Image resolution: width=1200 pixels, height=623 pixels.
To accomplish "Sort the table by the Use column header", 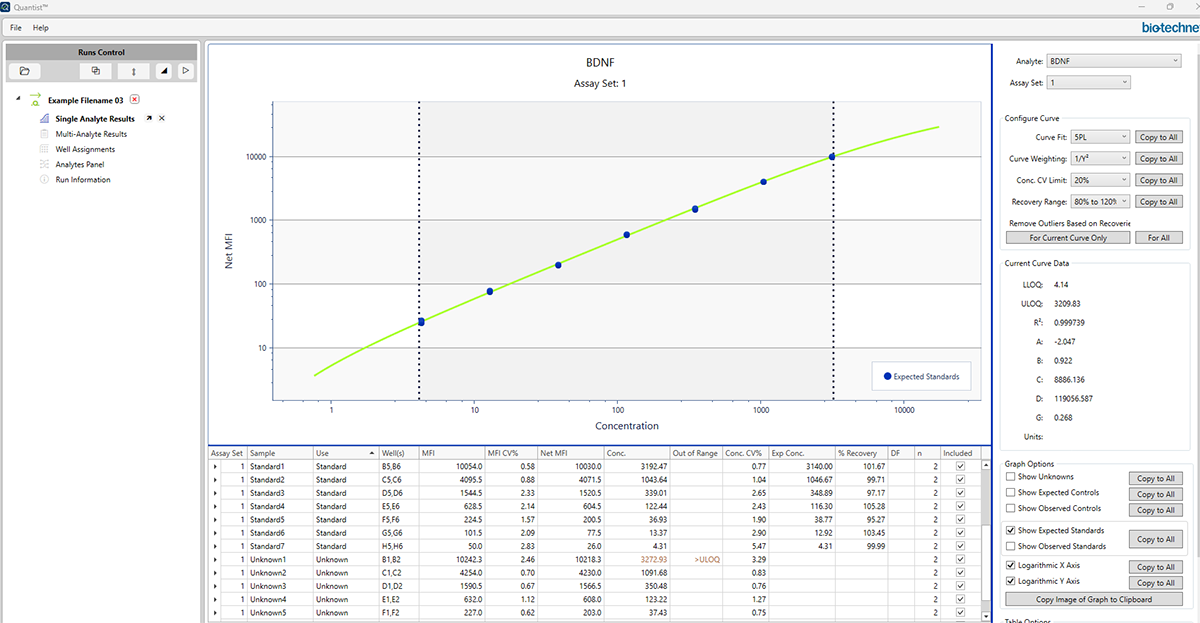I will point(346,453).
